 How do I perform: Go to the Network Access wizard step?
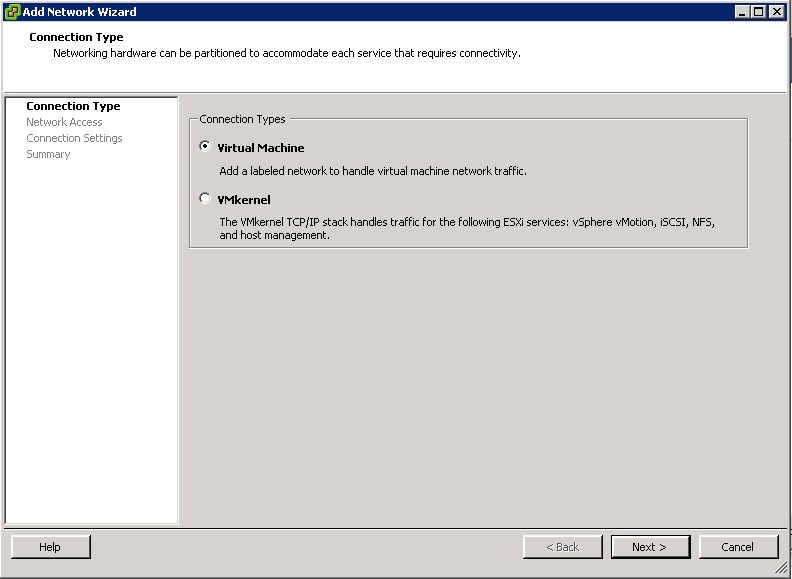click(64, 122)
